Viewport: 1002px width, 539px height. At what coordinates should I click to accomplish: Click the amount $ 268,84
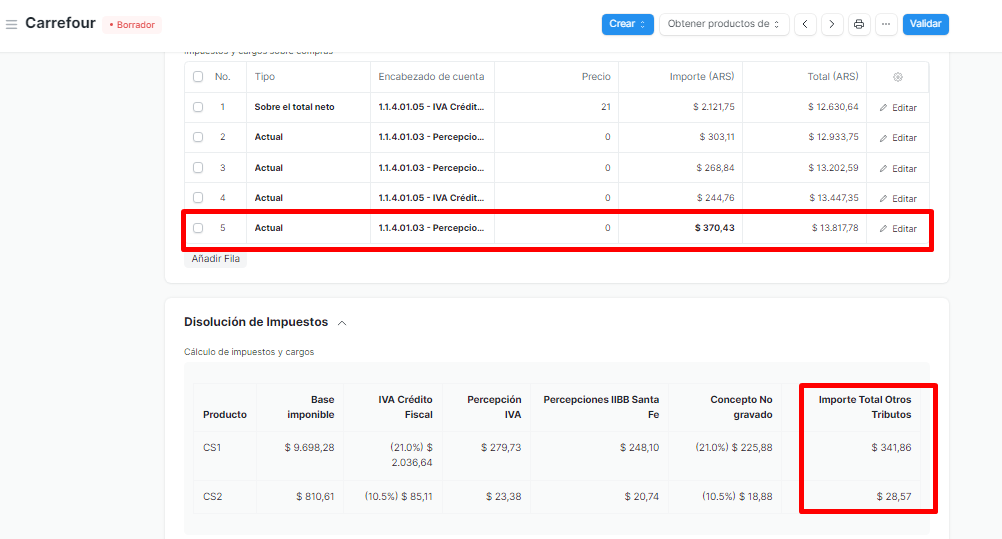click(x=715, y=168)
